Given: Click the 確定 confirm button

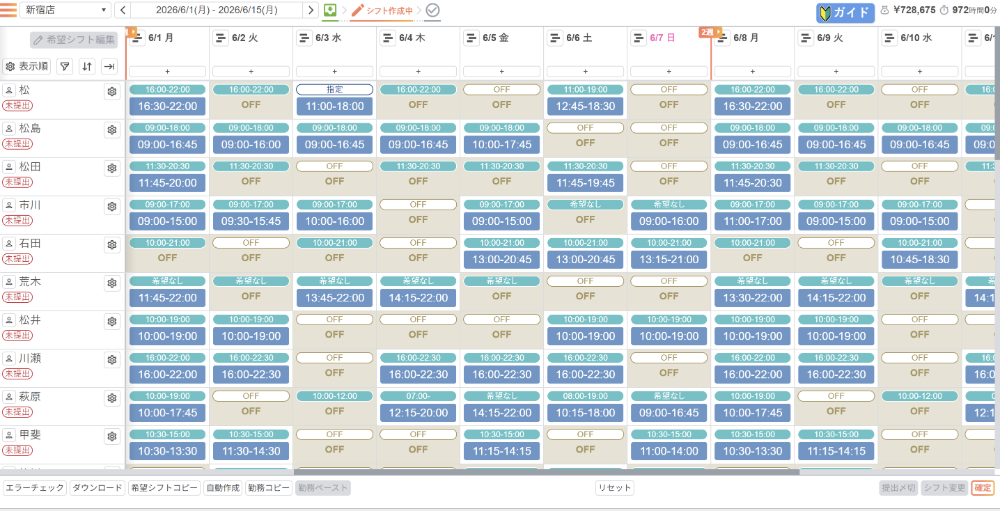Looking at the screenshot, I should click(983, 488).
